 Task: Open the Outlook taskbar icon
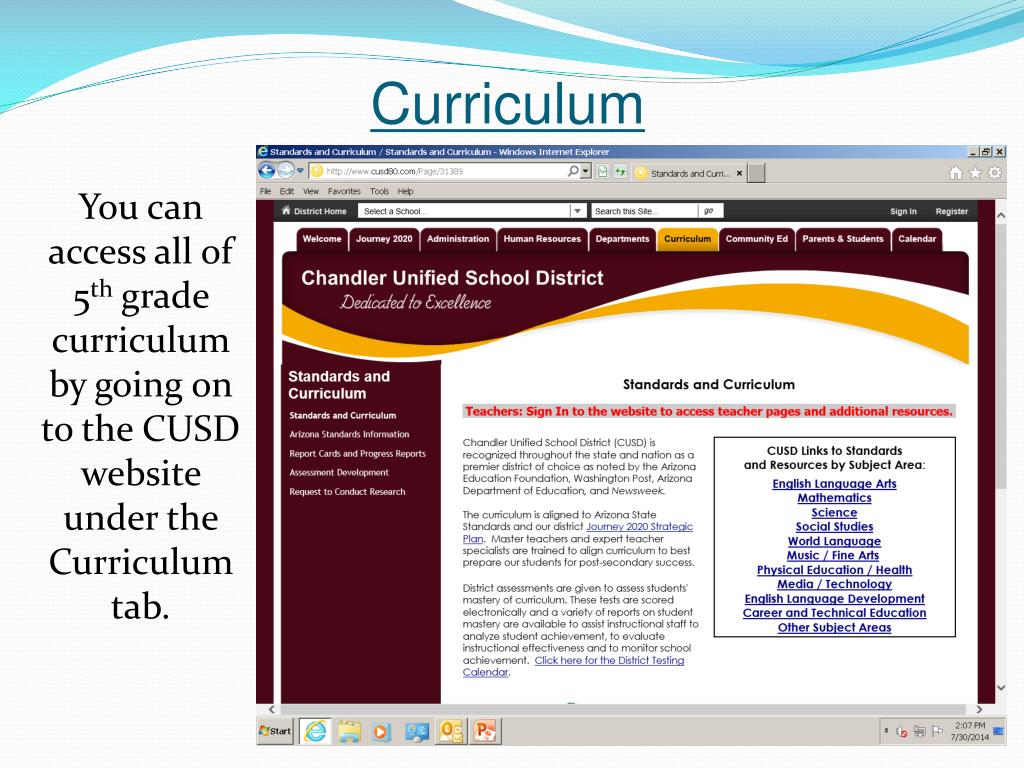click(x=451, y=731)
